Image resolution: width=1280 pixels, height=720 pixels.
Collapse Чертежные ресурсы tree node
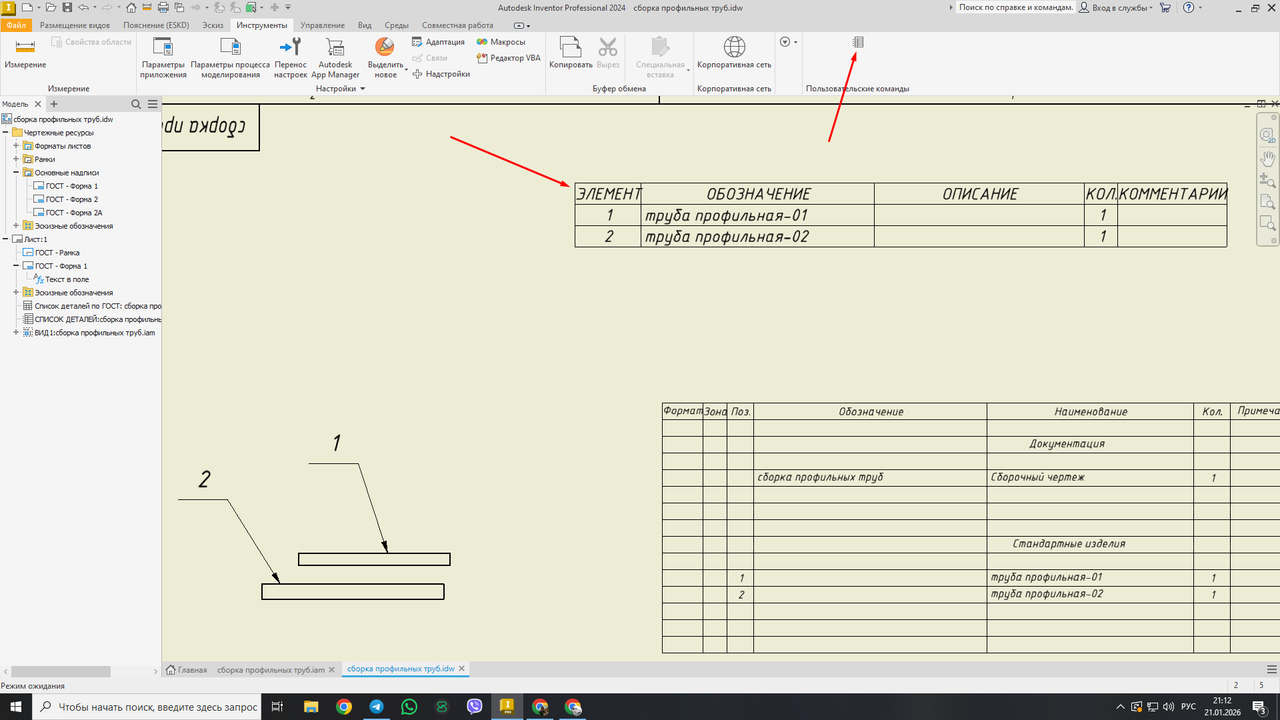coord(5,132)
